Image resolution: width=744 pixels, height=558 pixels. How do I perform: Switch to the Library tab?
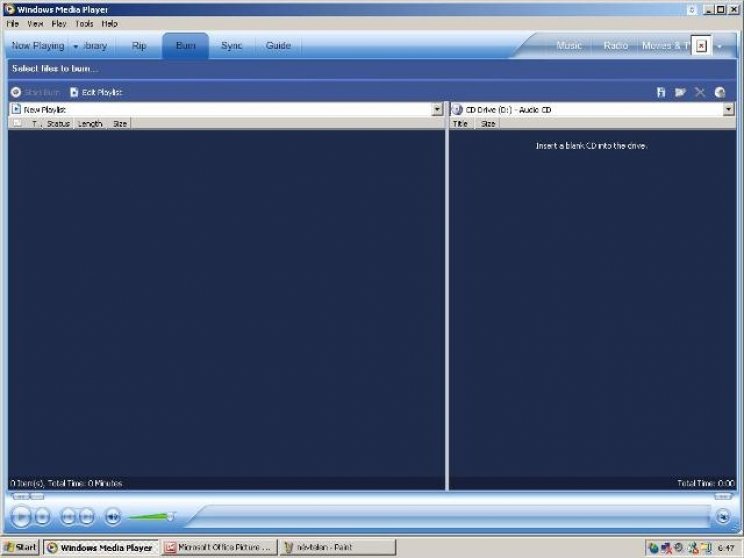point(94,46)
